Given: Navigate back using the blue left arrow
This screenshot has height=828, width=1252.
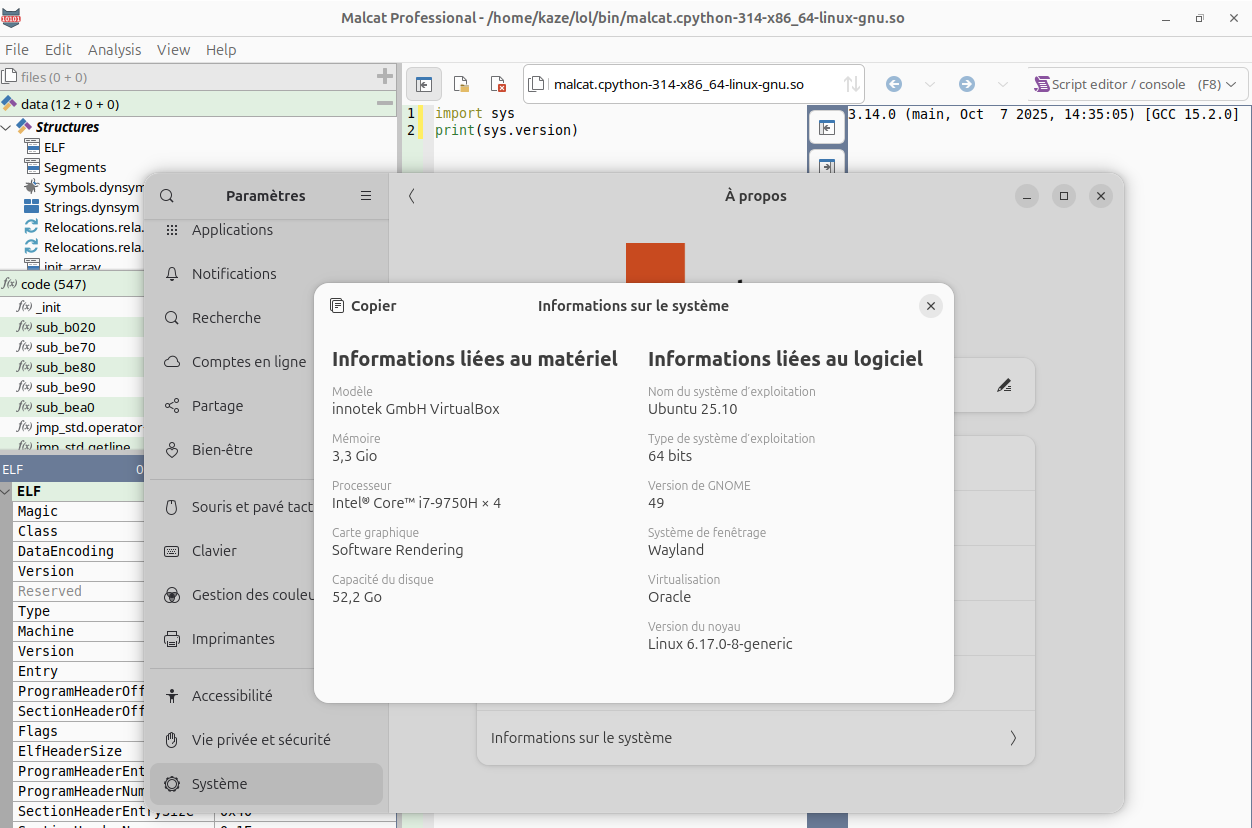Looking at the screenshot, I should click(x=893, y=84).
